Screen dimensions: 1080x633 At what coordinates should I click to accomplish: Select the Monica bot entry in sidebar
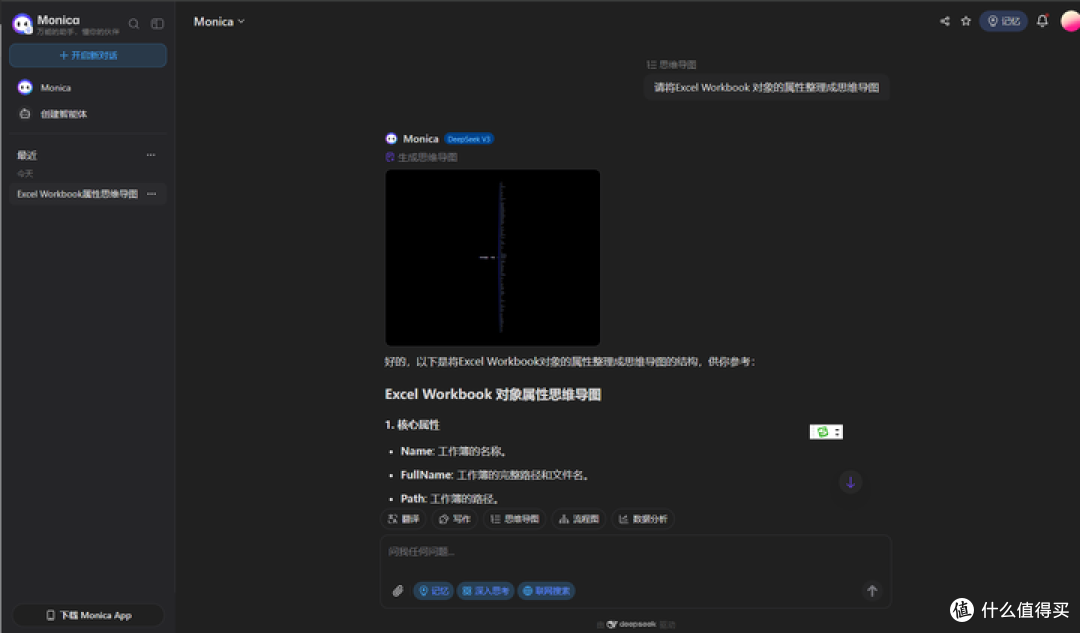[87, 87]
